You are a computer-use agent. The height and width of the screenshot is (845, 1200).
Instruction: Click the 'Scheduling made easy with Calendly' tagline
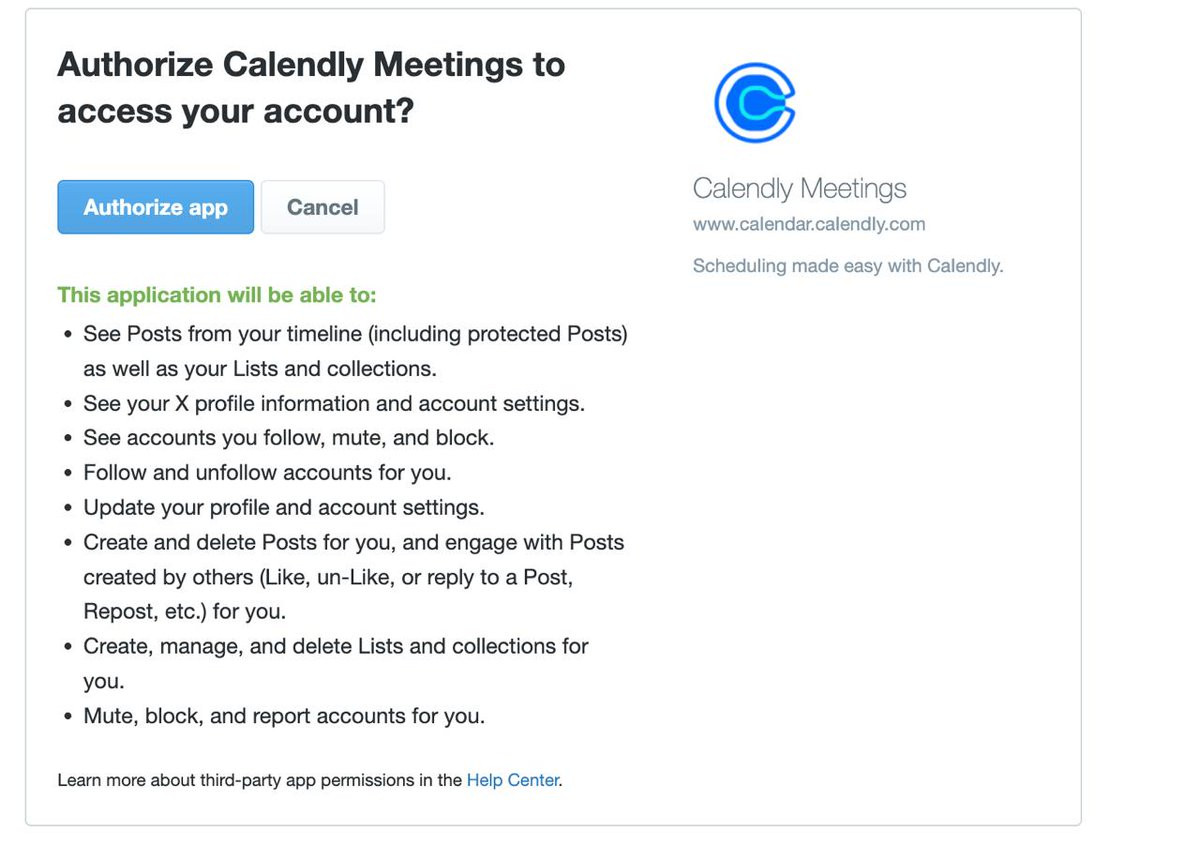848,266
